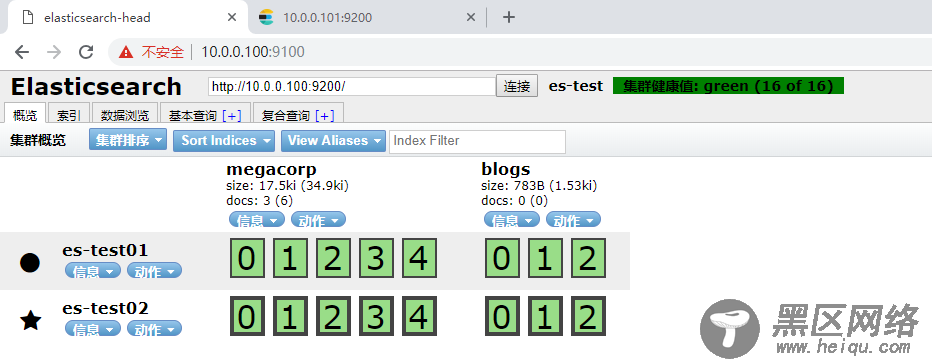
Task: Close the 10.0.0.101:9200 tab
Action: [x=470, y=17]
